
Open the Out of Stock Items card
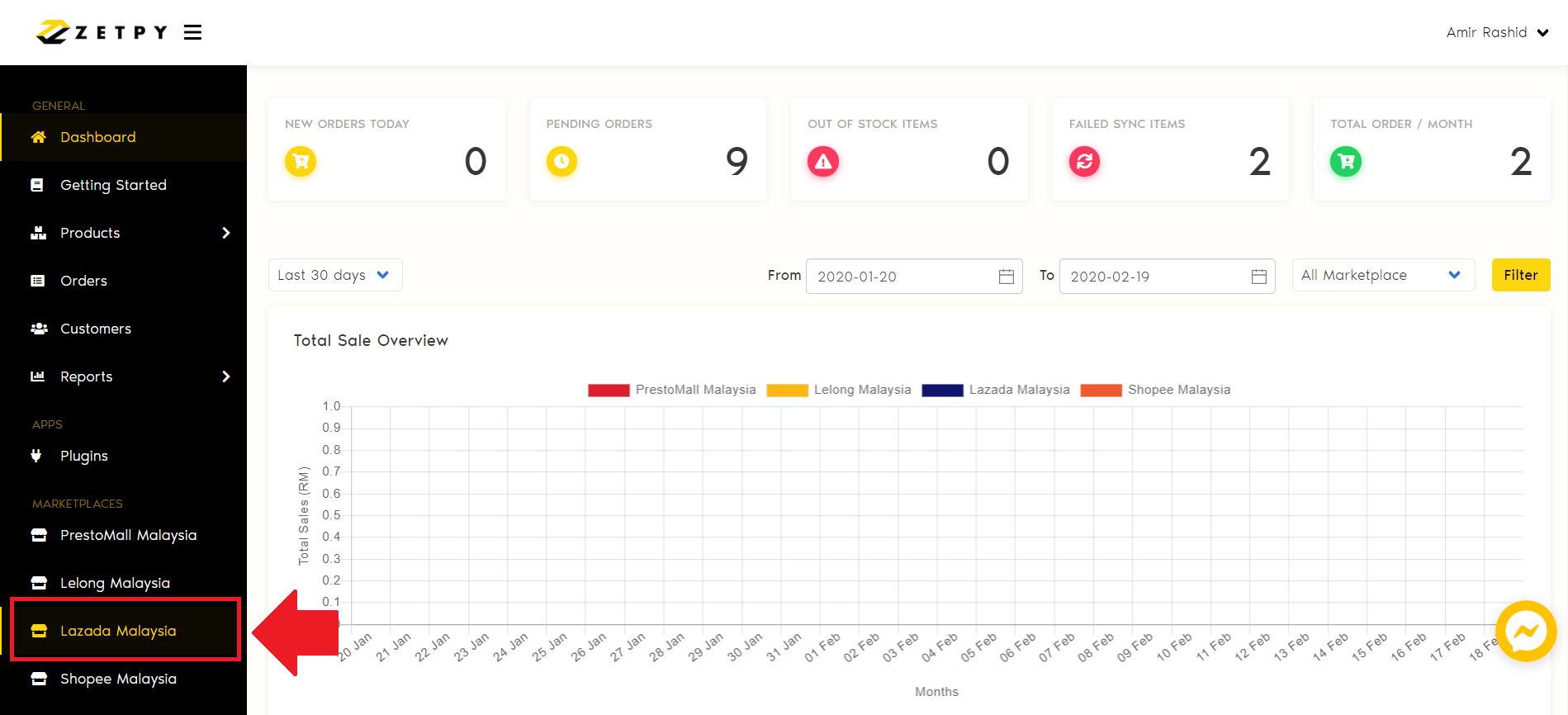point(909,149)
